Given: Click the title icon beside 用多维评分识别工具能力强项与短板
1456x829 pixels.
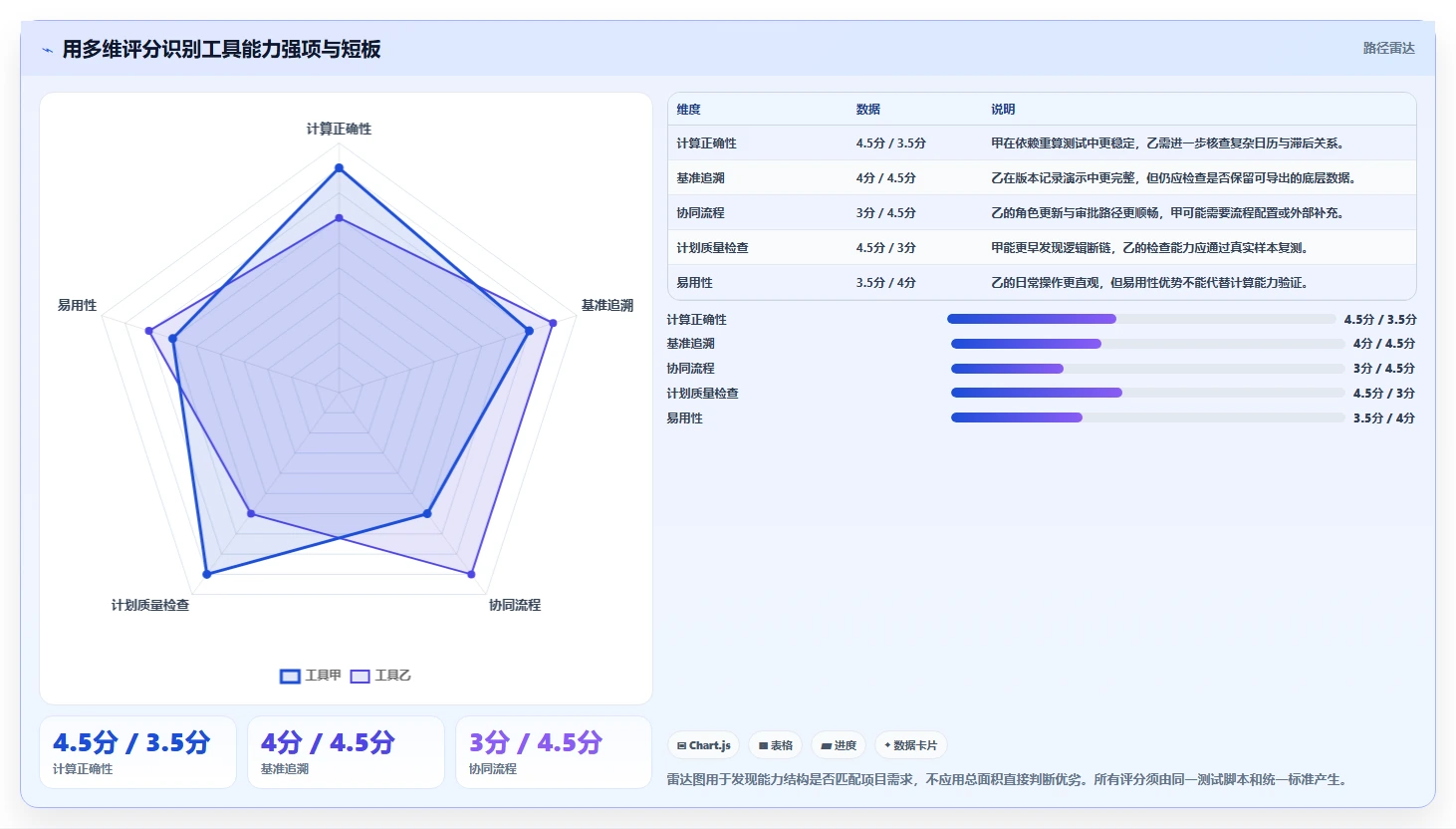Looking at the screenshot, I should 47,50.
